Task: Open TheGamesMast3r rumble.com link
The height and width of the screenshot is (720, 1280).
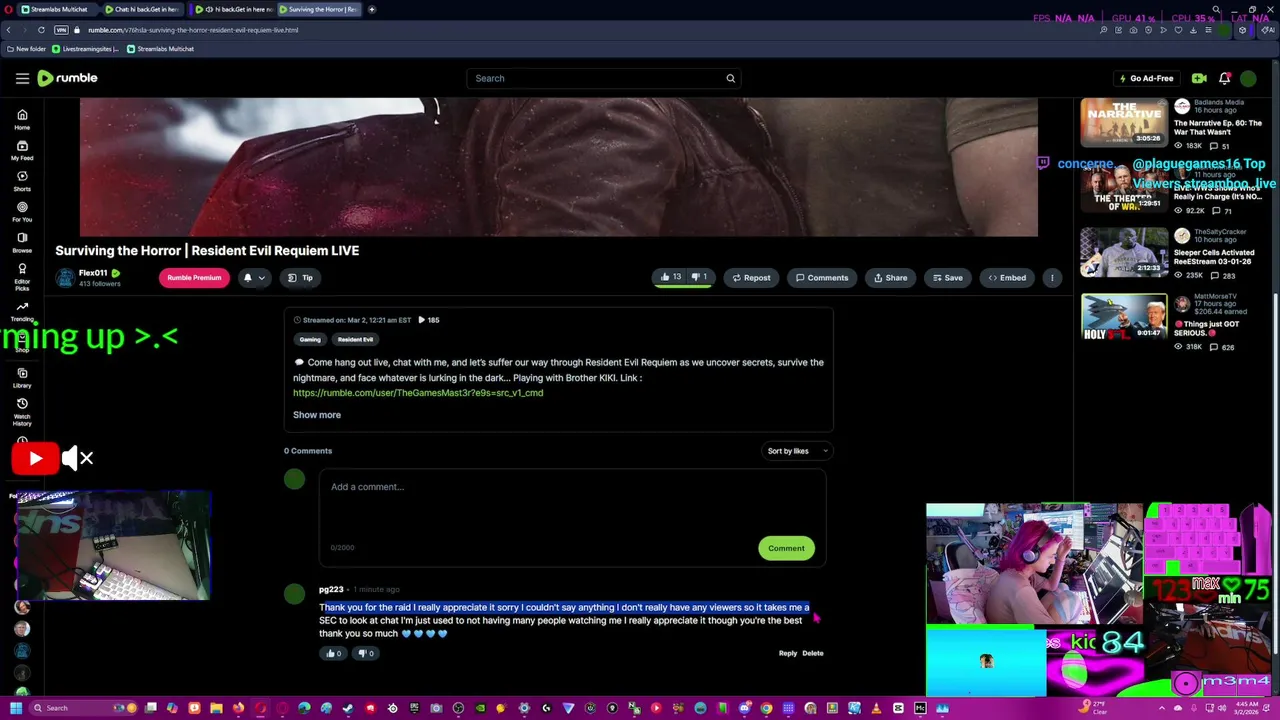Action: click(418, 393)
